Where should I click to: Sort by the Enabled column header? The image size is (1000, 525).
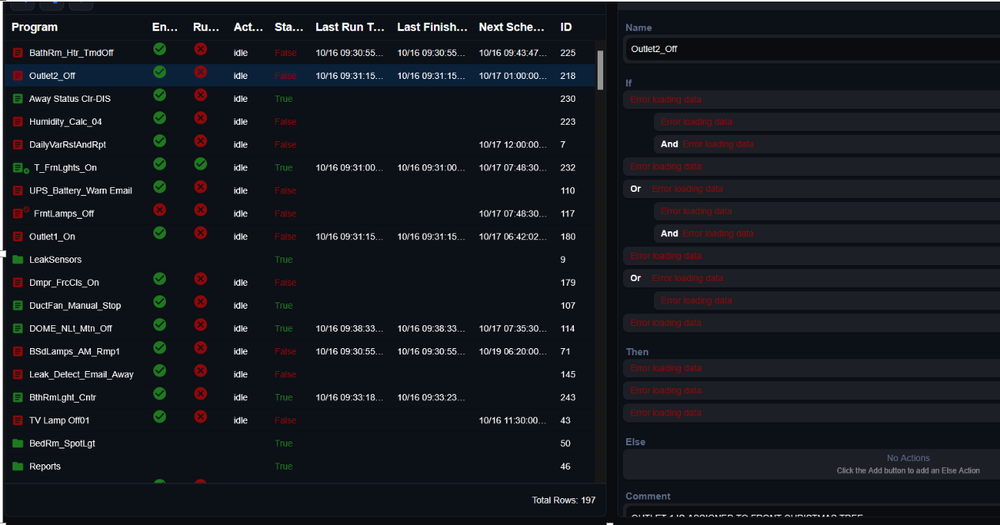(x=165, y=27)
